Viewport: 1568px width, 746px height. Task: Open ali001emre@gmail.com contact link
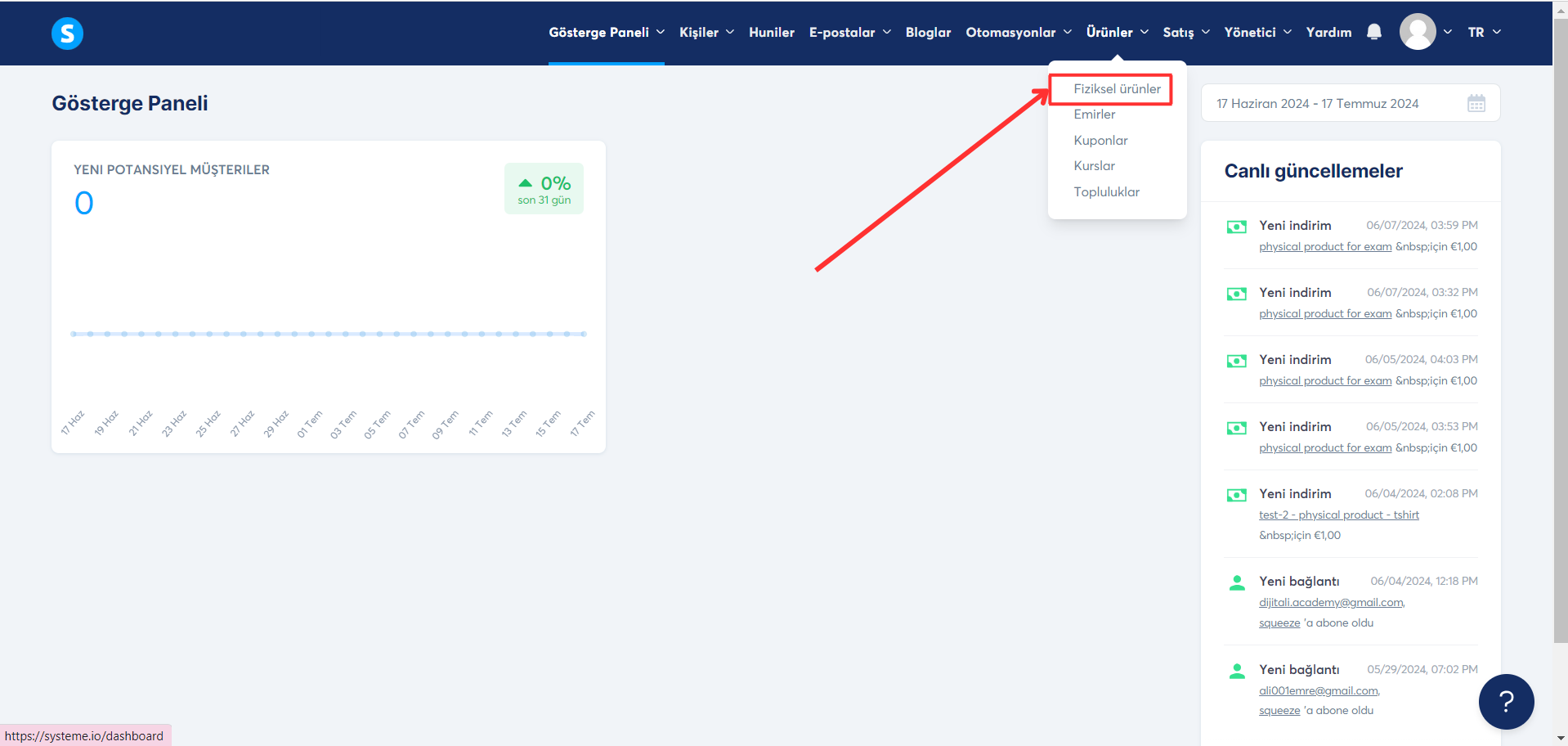point(1319,691)
